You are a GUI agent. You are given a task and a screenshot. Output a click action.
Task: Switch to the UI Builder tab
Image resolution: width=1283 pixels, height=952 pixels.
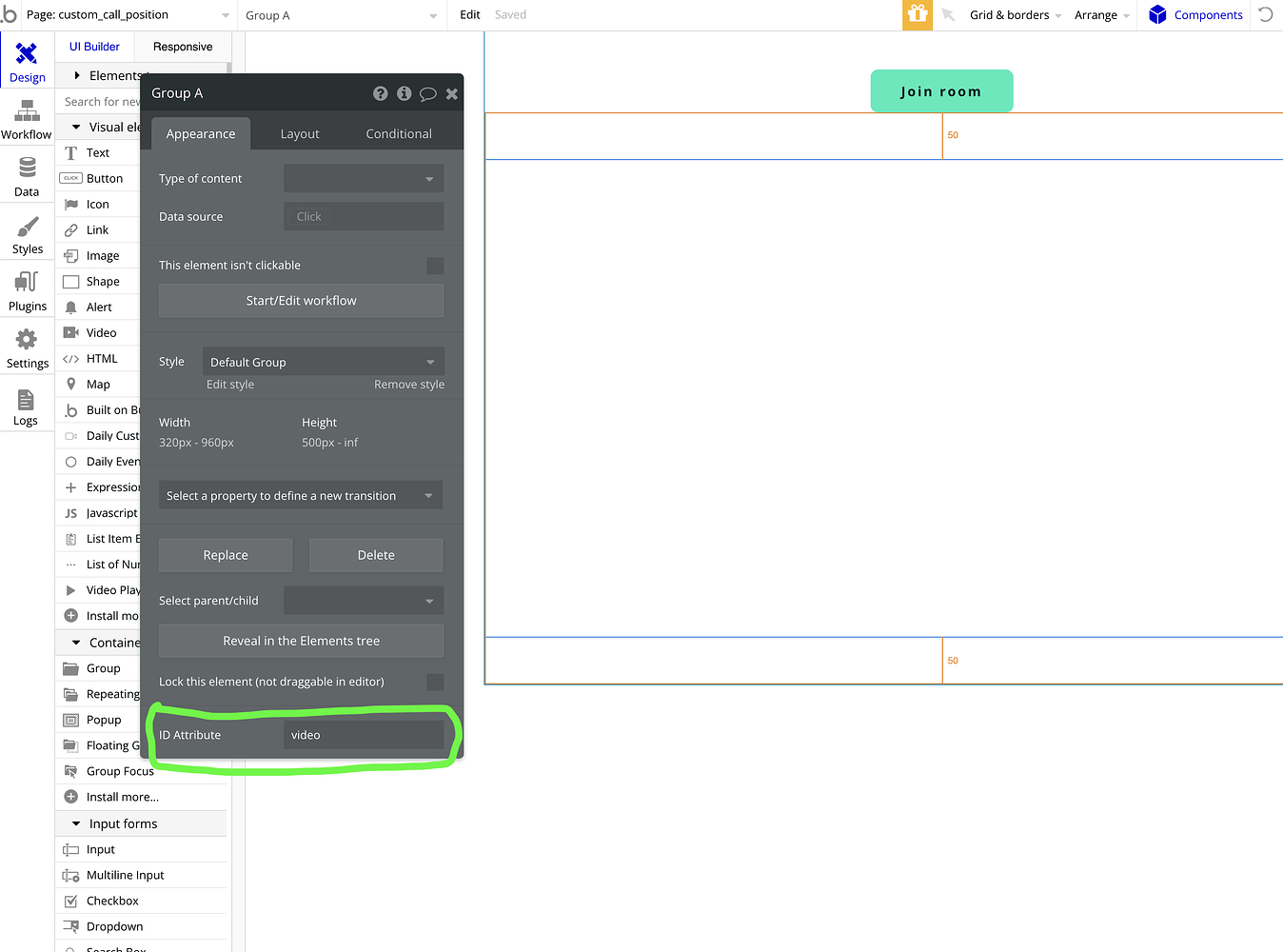94,47
